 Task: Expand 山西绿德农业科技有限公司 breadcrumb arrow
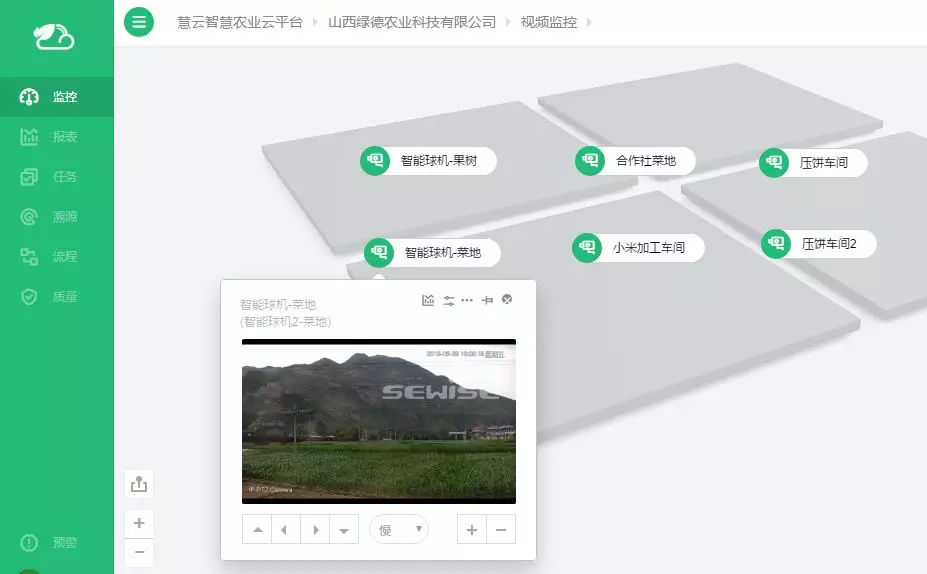coord(508,22)
